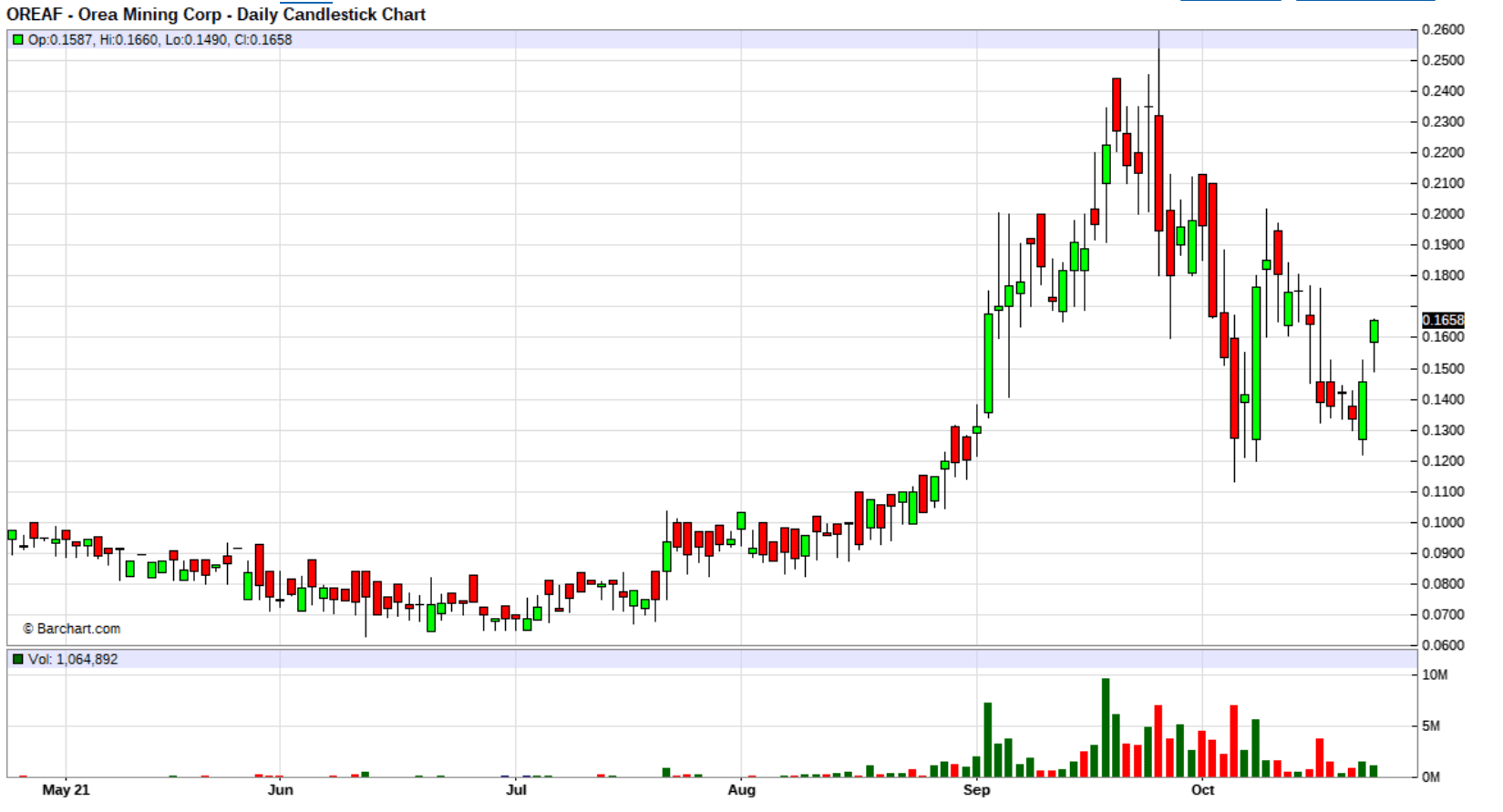The height and width of the screenshot is (812, 1503).
Task: Click the '5M' volume axis label
Action: pos(1431,726)
